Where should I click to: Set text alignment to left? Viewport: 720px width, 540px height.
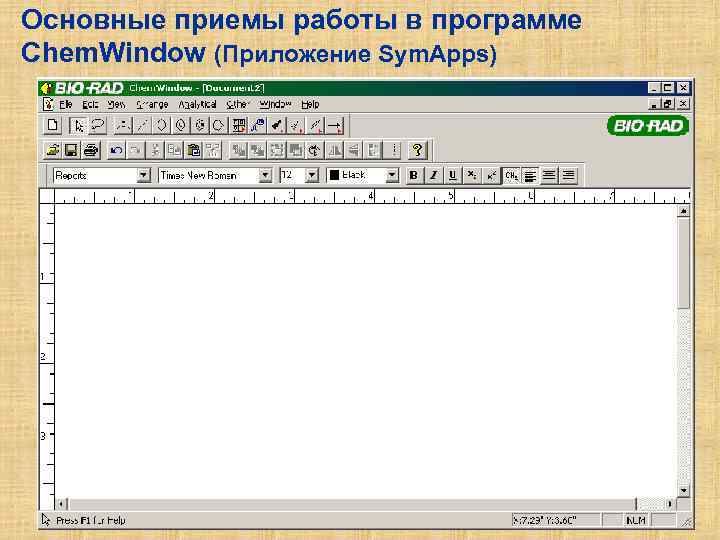530,175
